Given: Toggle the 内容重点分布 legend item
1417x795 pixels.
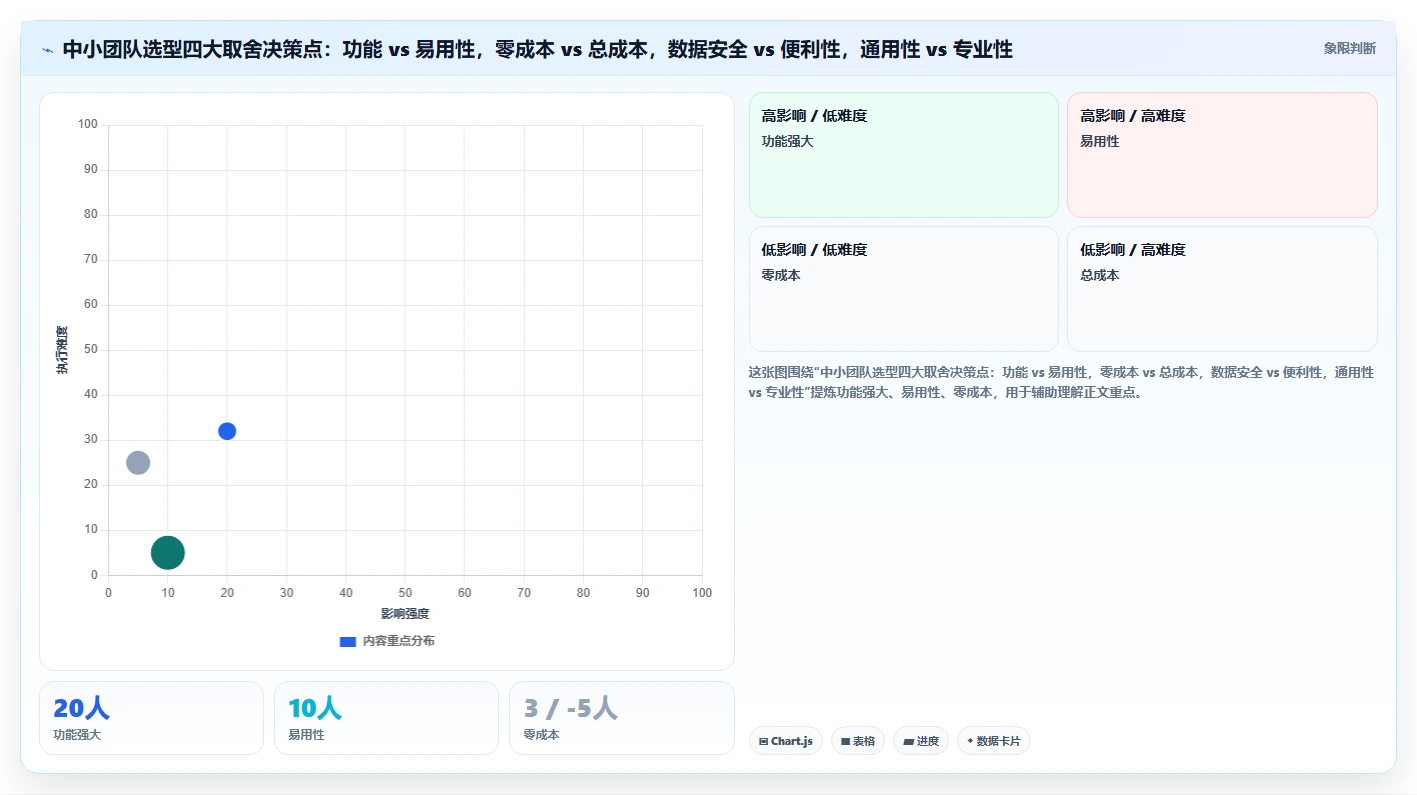Looking at the screenshot, I should (x=387, y=641).
